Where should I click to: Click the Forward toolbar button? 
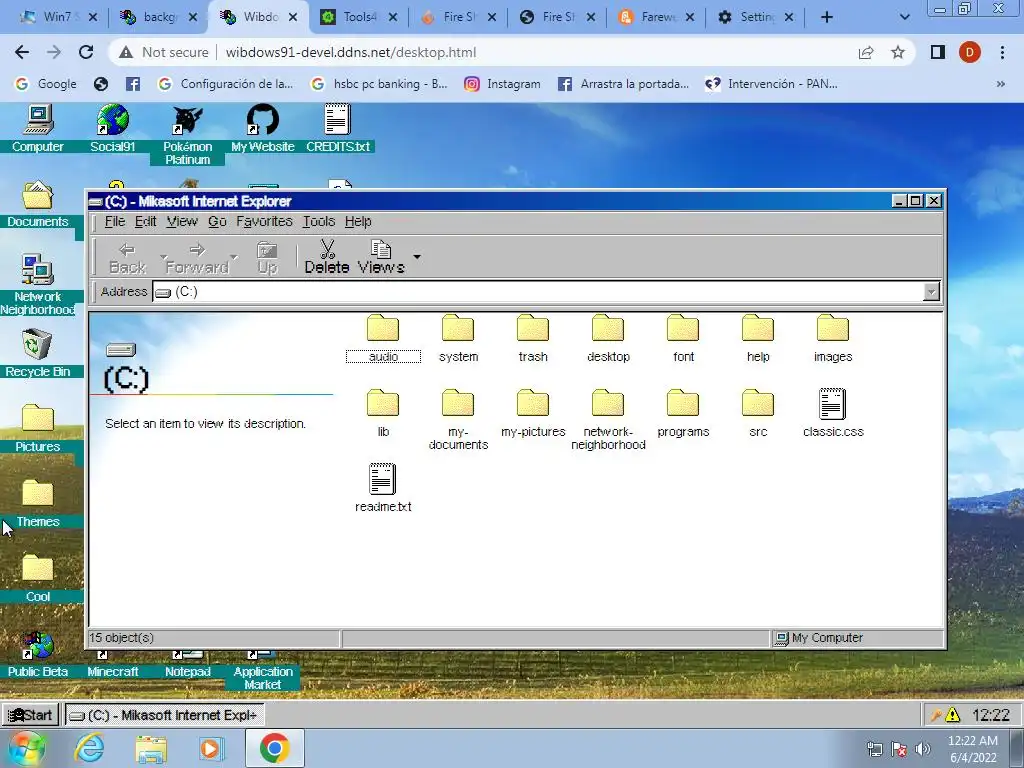pyautogui.click(x=197, y=257)
